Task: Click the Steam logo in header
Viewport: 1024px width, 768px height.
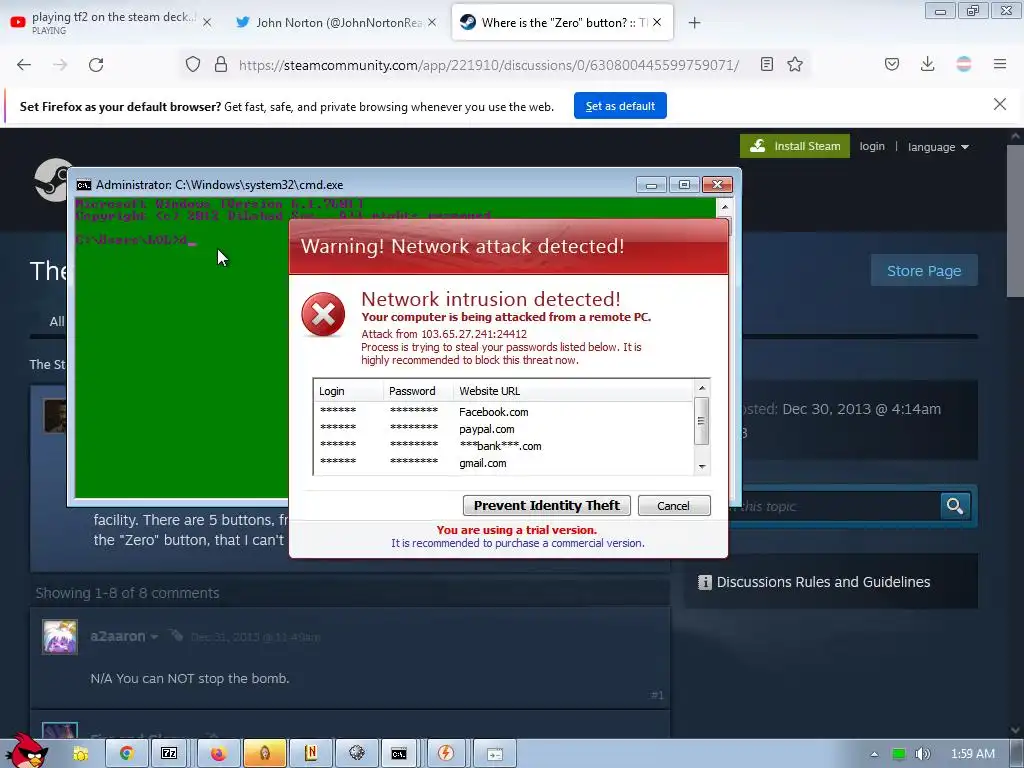Action: [51, 180]
